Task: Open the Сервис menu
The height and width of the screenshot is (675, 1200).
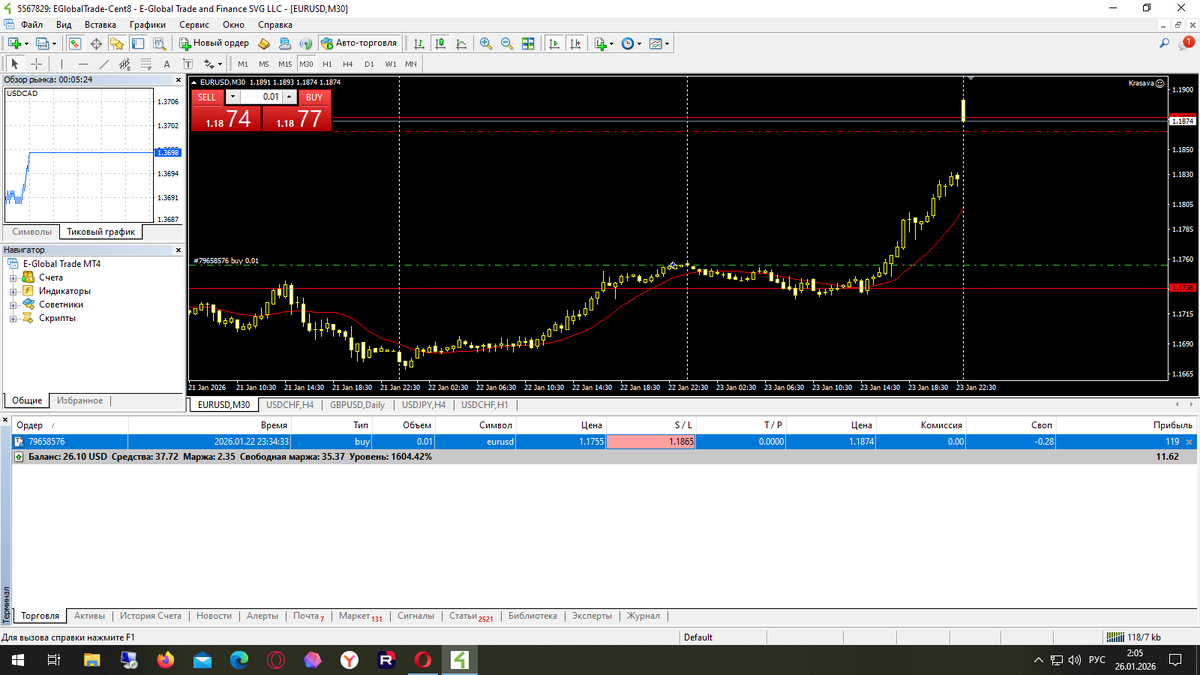Action: click(194, 24)
